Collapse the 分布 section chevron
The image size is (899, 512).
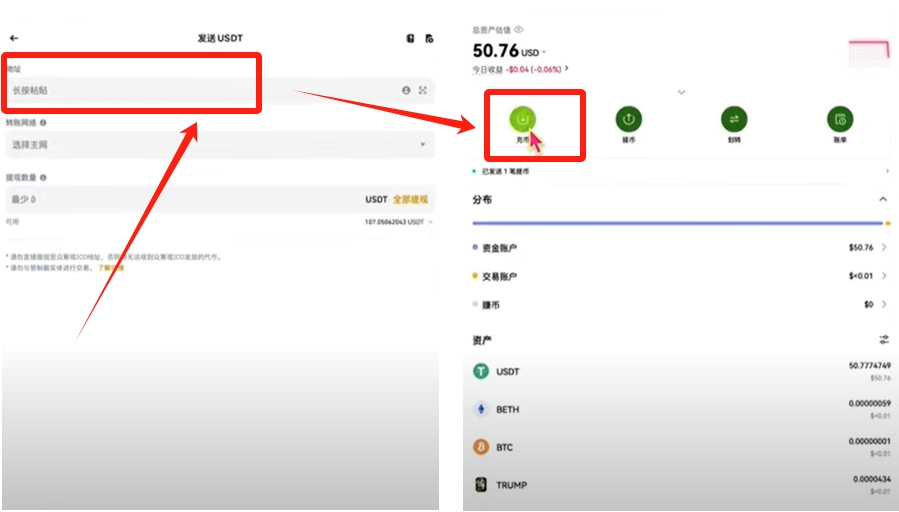(883, 199)
